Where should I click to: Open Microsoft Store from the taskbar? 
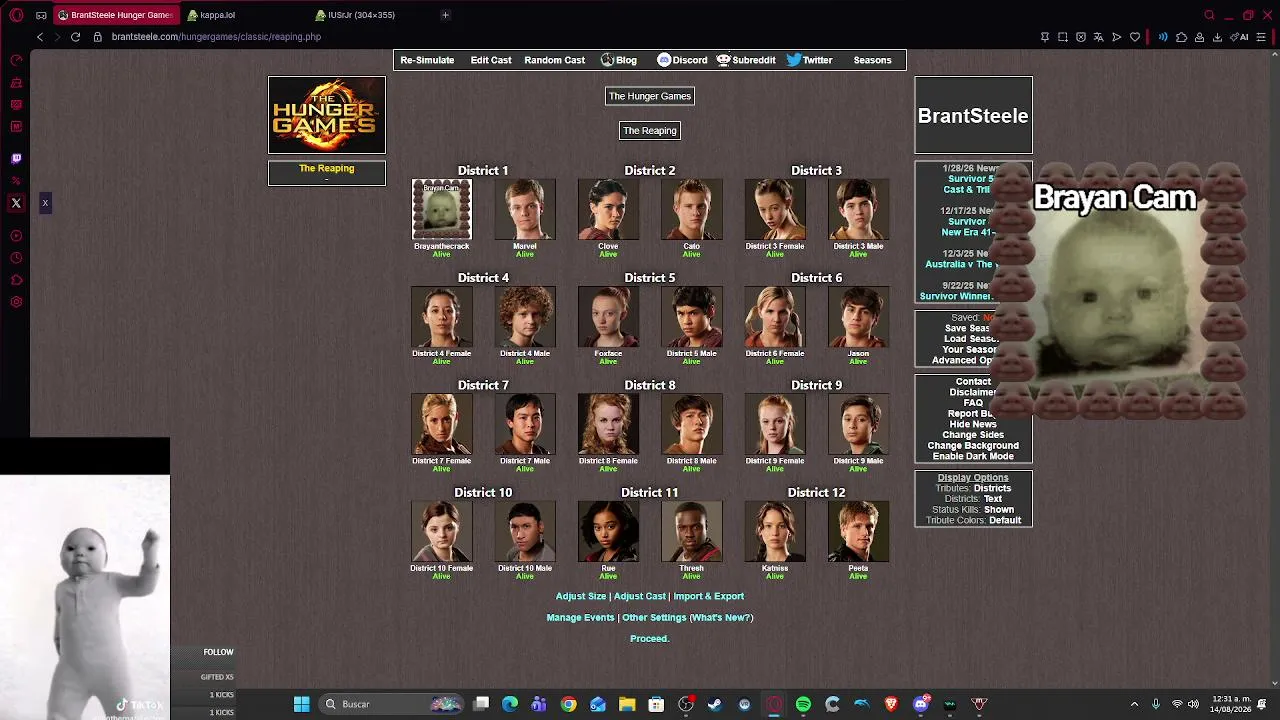(656, 704)
